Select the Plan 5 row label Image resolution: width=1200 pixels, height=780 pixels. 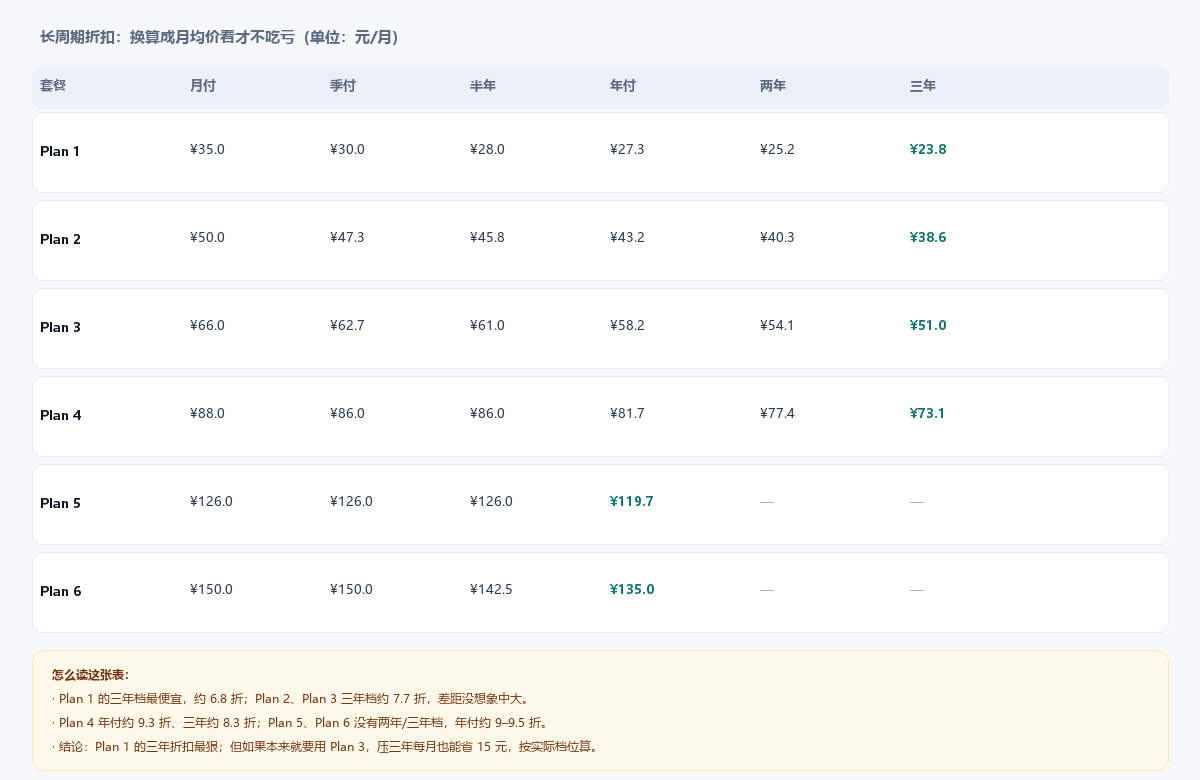click(x=60, y=503)
